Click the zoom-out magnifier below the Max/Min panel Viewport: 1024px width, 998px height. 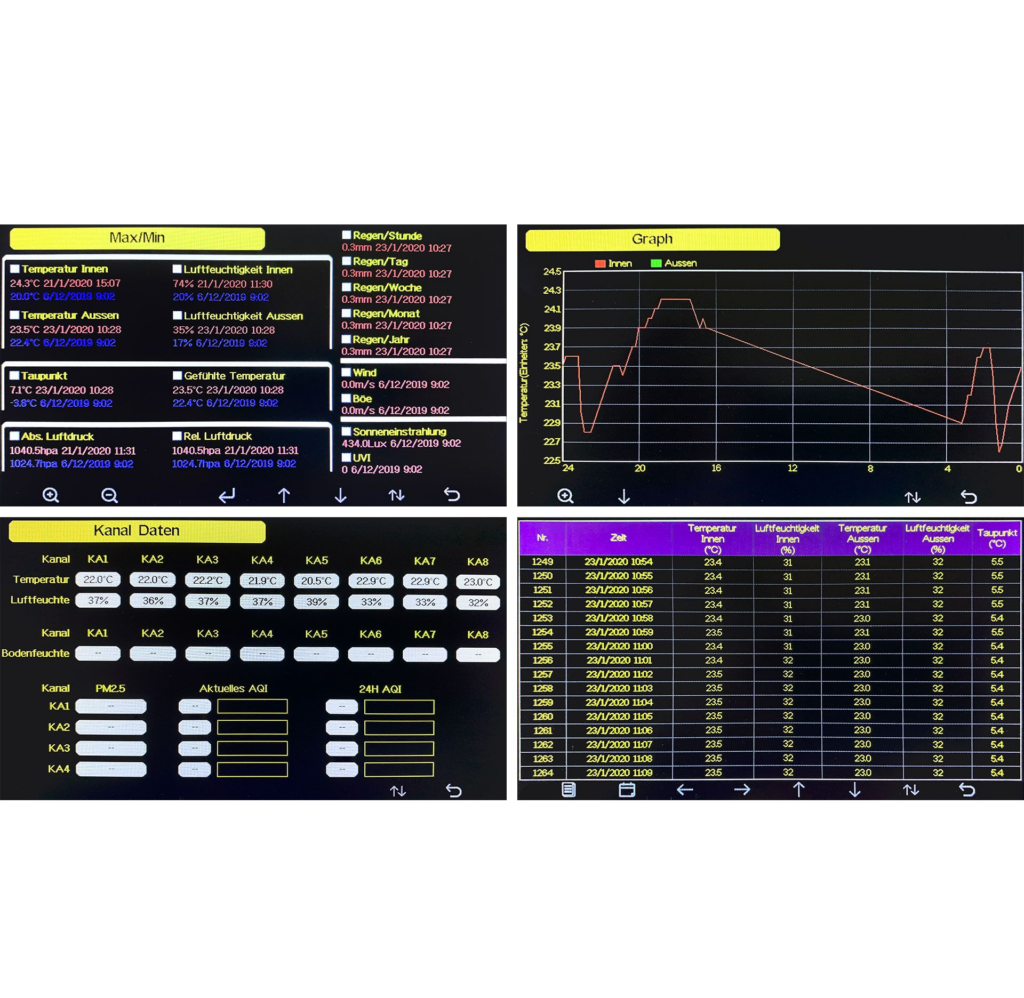(110, 495)
